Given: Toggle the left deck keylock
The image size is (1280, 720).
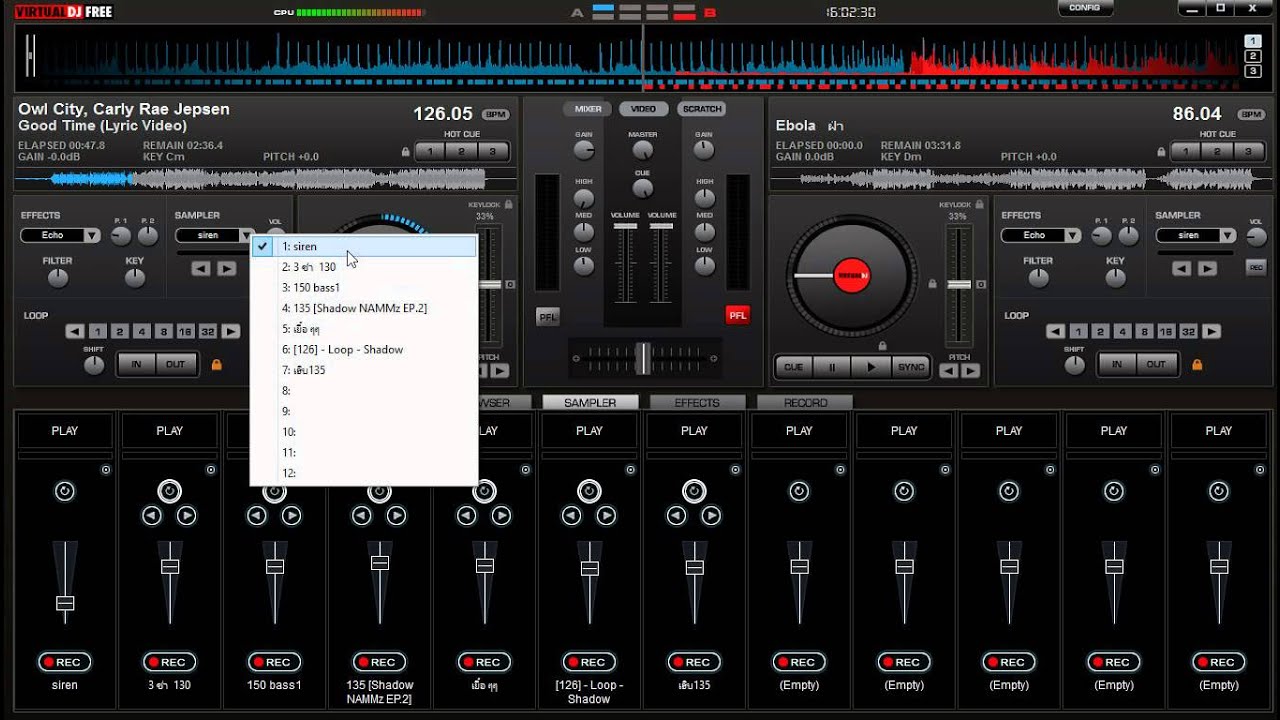Looking at the screenshot, I should coord(508,204).
